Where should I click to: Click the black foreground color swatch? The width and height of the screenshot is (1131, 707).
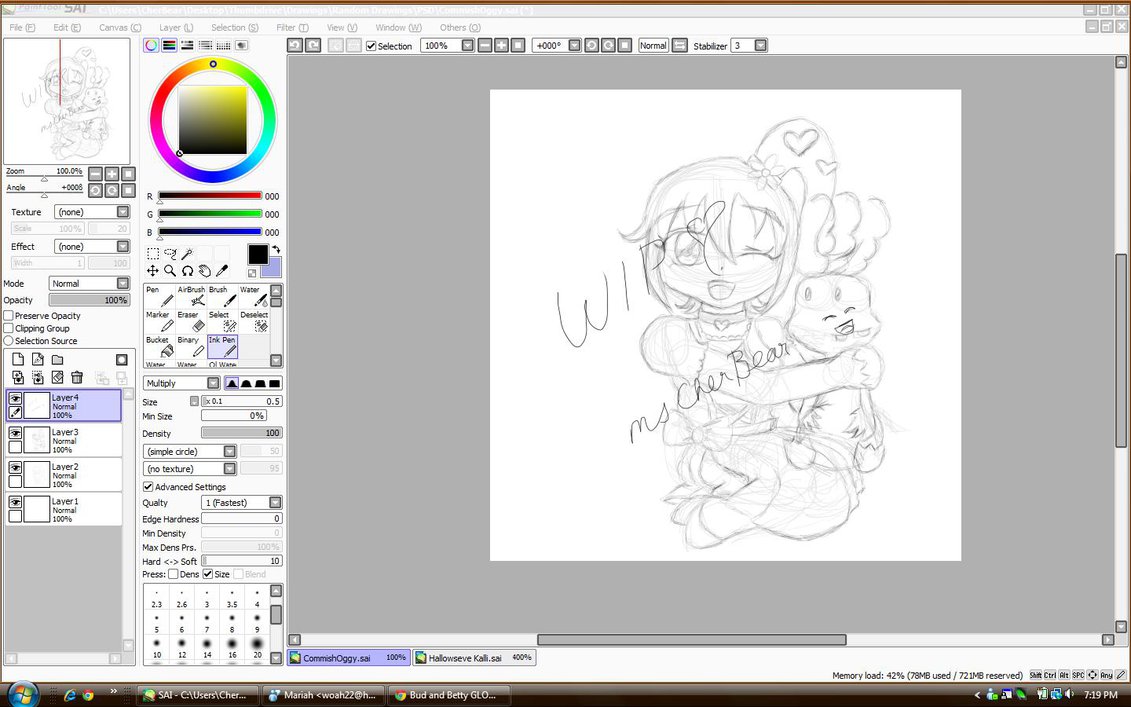coord(257,253)
